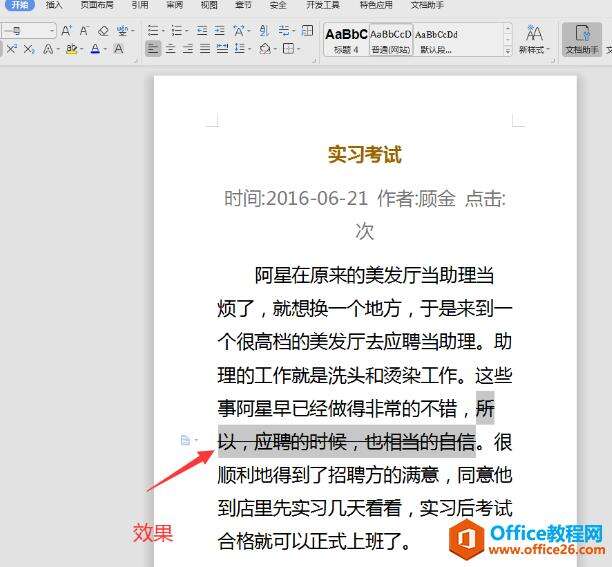This screenshot has height=567, width=612.
Task: Switch to the 开始 tab
Action: pos(20,5)
